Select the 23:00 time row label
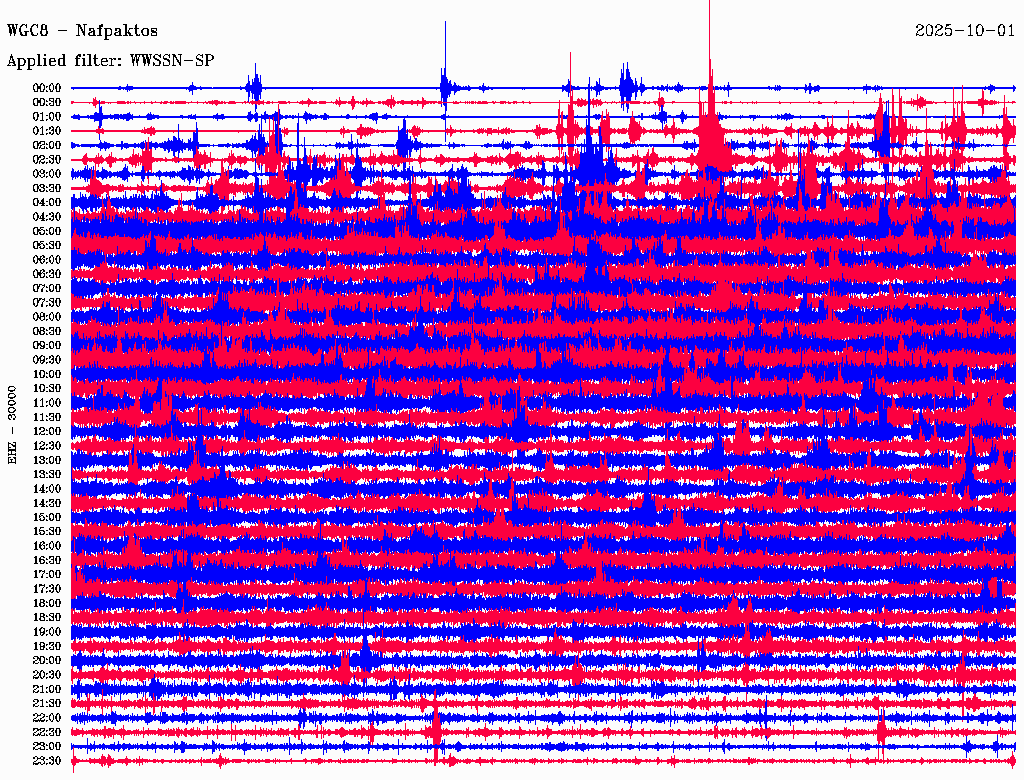The height and width of the screenshot is (780, 1024). click(47, 747)
